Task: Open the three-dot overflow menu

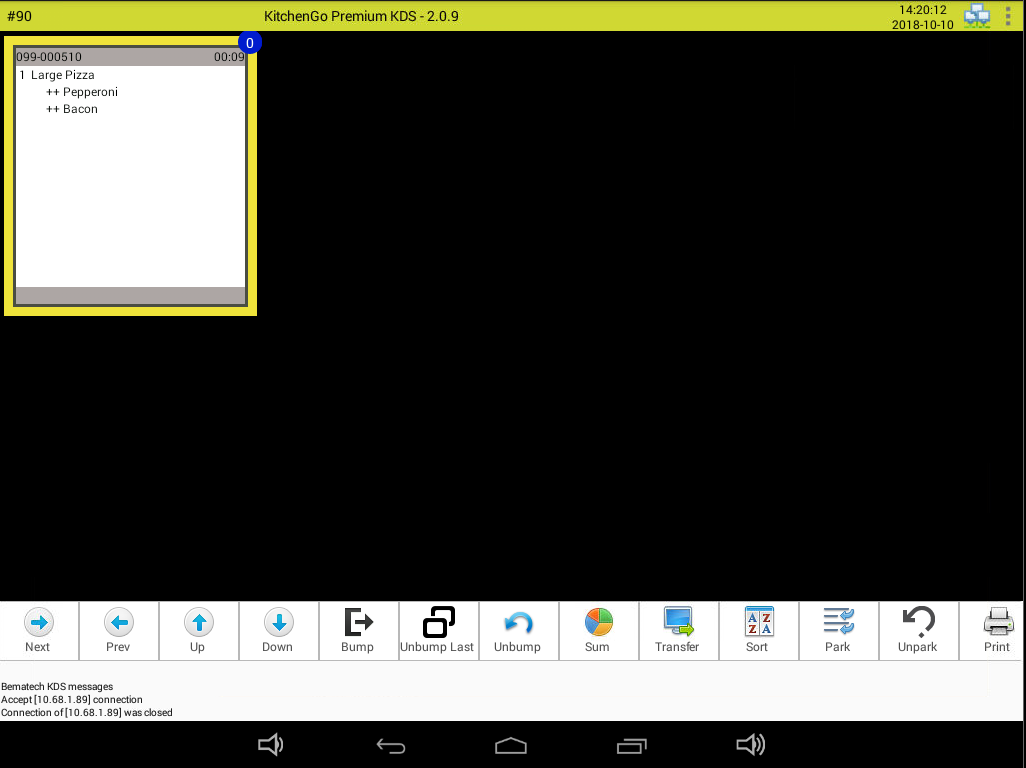Action: pyautogui.click(x=1008, y=16)
